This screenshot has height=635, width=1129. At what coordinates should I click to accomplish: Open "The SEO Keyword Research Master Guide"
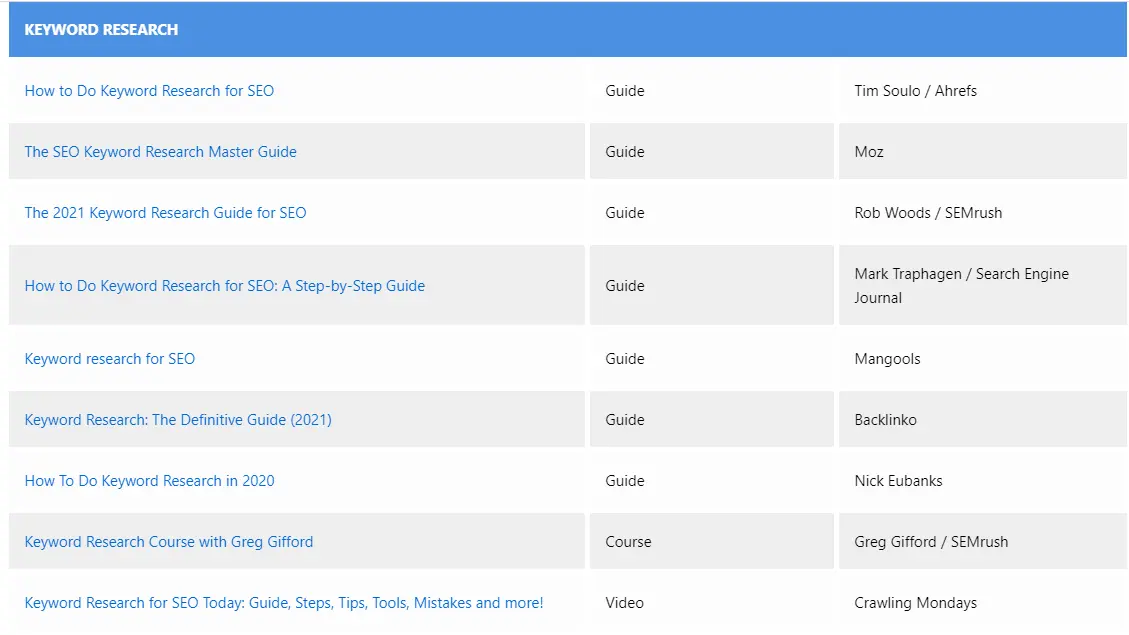(x=160, y=152)
